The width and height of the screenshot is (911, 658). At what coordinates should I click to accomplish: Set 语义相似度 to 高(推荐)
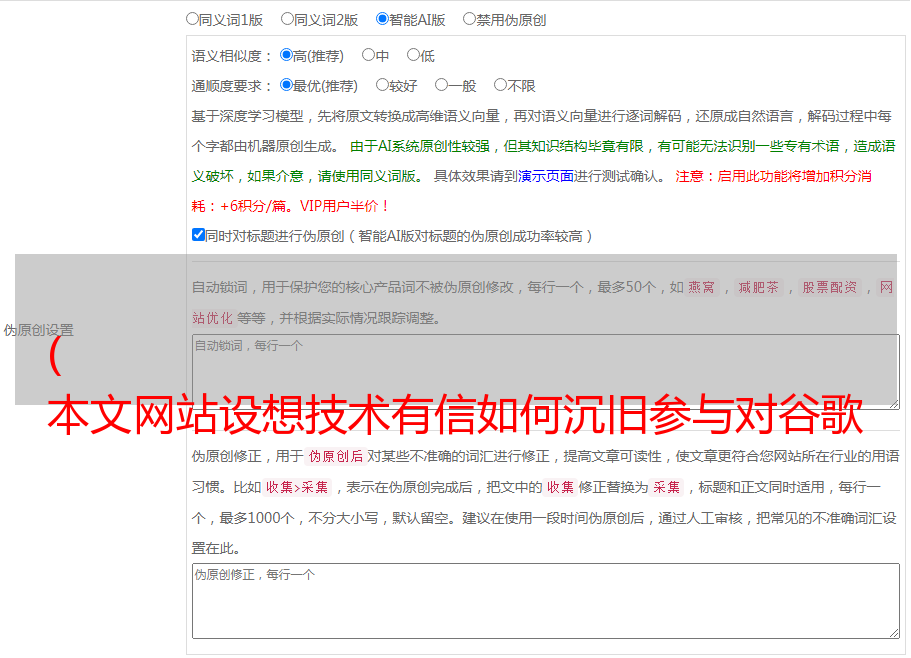tap(286, 55)
